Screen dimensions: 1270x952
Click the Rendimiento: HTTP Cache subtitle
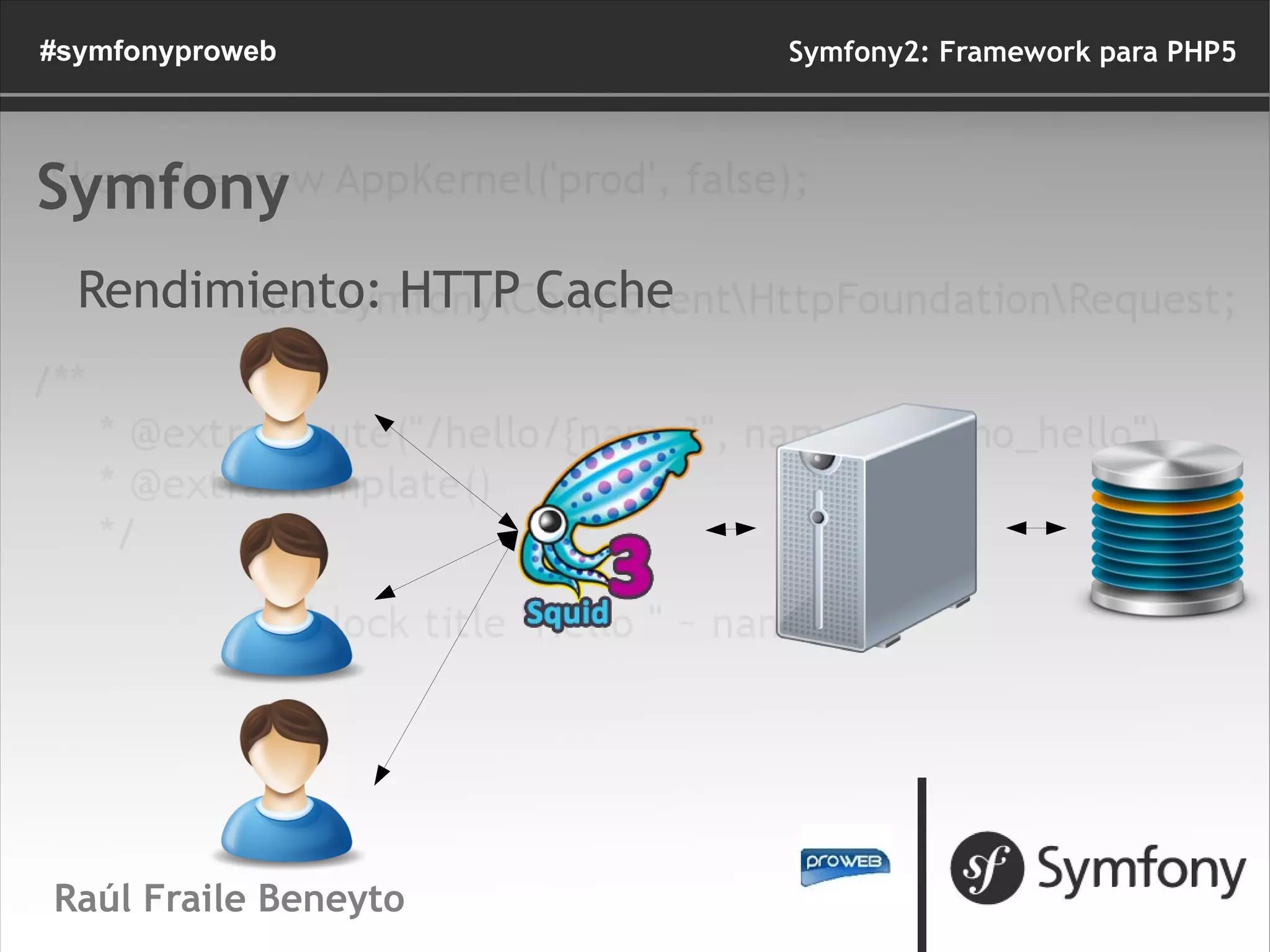375,289
